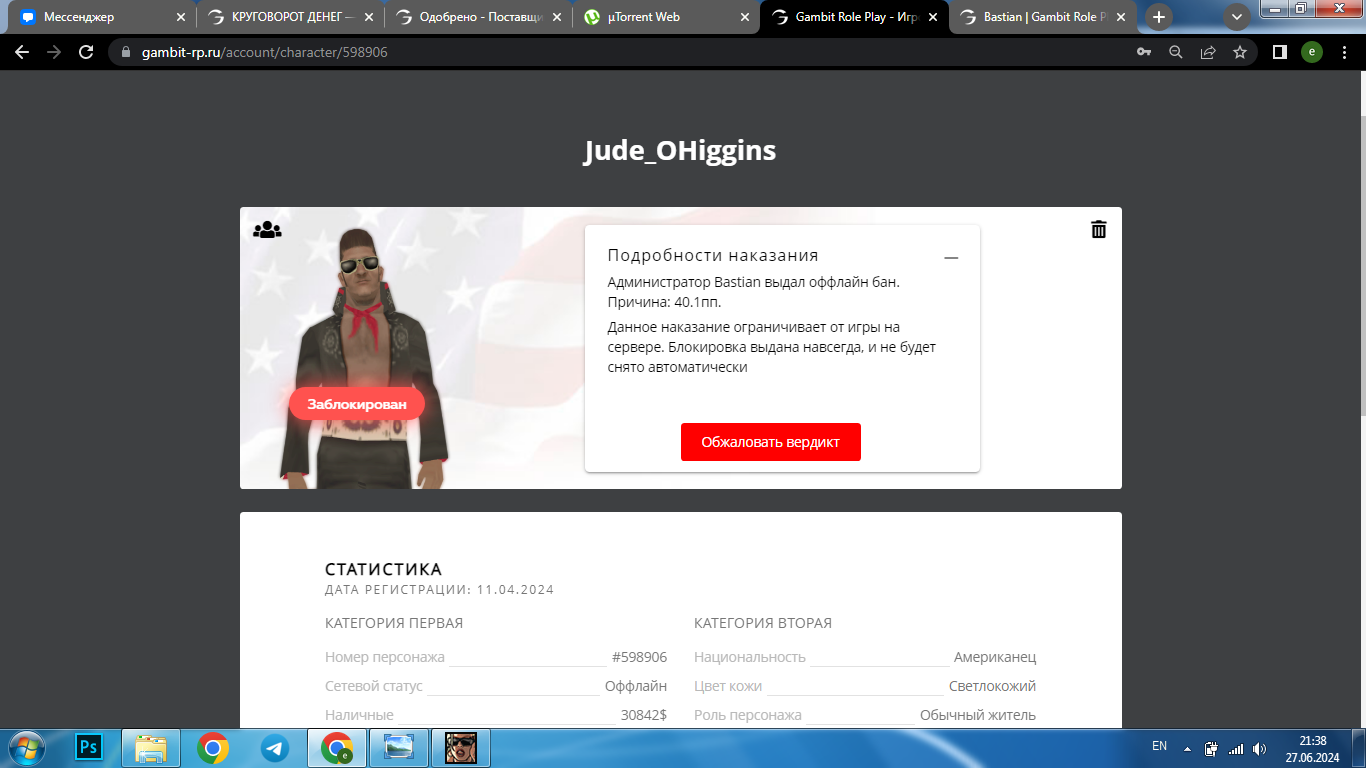The image size is (1366, 768).
Task: Click the trash delete character icon
Action: pyautogui.click(x=1099, y=229)
